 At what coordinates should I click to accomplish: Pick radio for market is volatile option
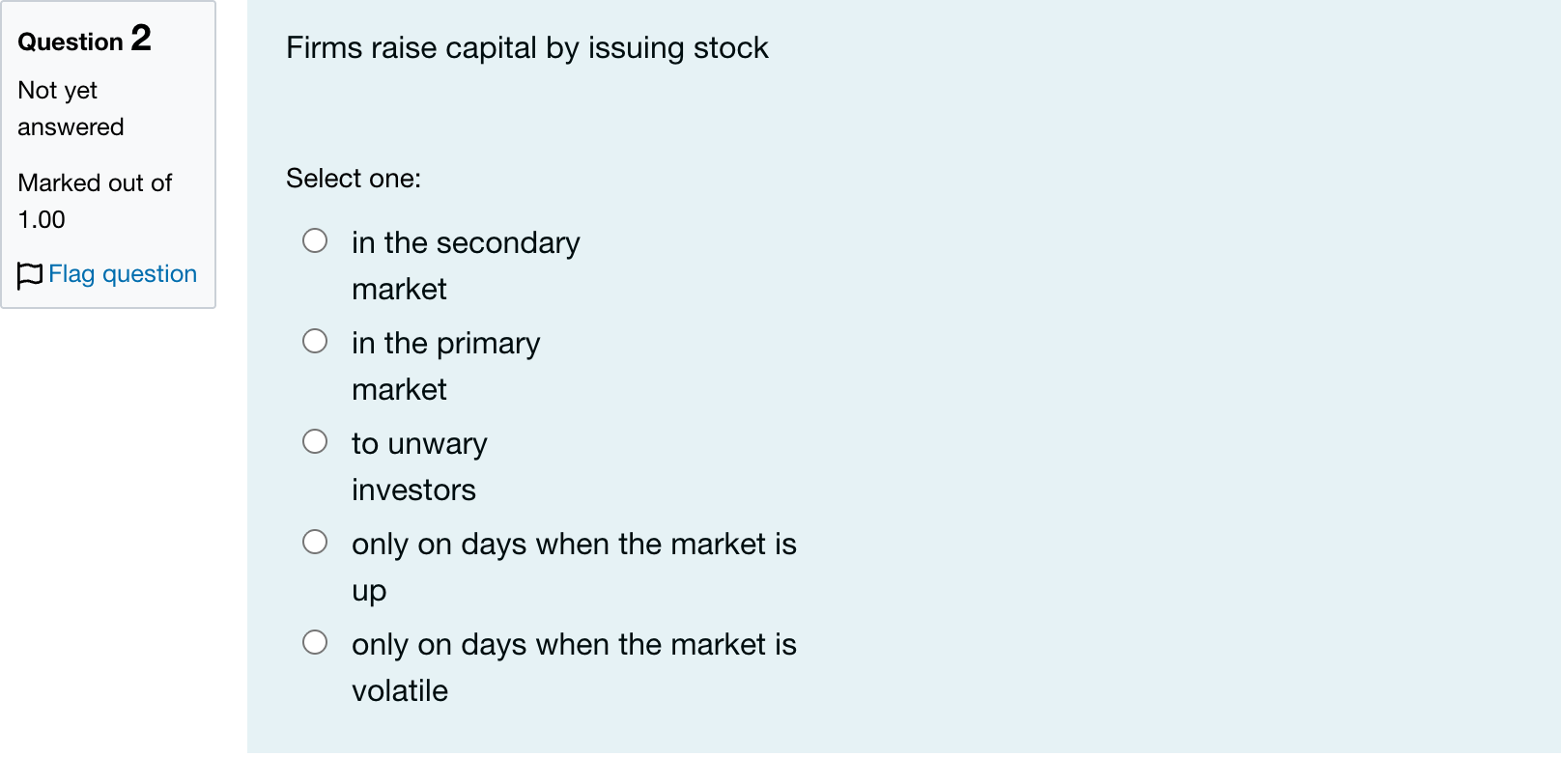point(315,642)
